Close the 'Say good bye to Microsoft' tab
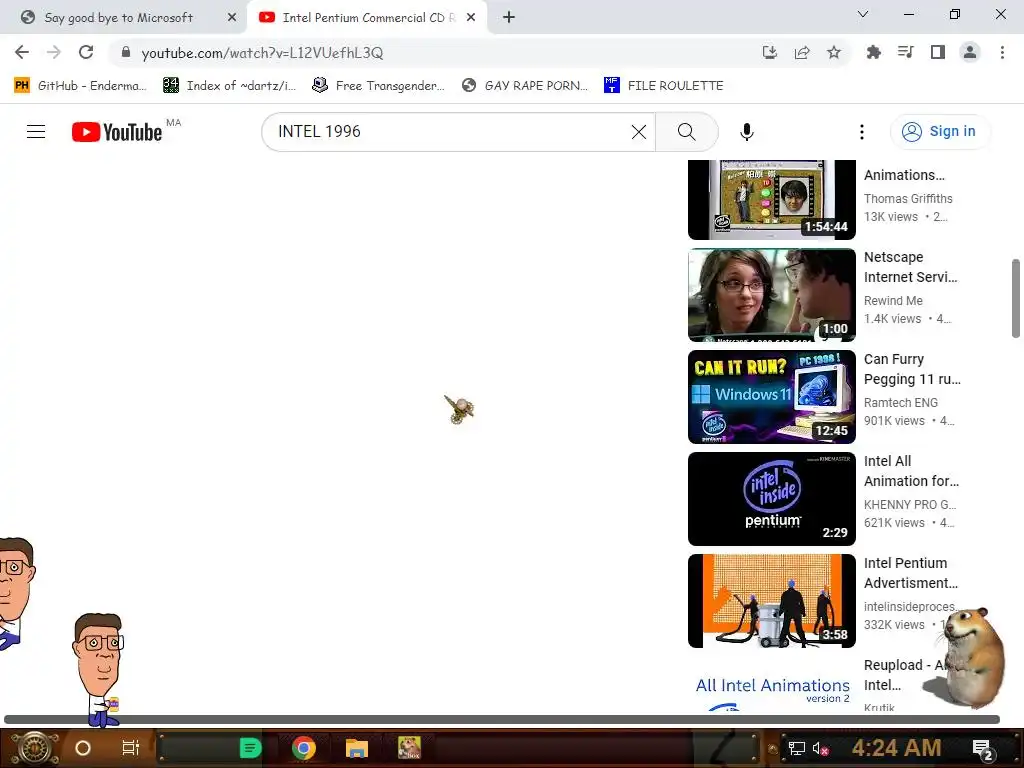 pyautogui.click(x=232, y=18)
